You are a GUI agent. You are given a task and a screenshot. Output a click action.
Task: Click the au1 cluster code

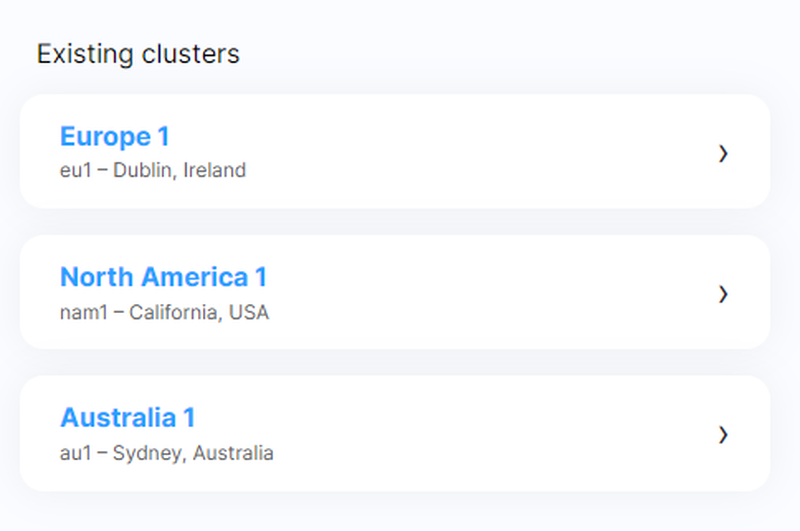click(x=76, y=453)
